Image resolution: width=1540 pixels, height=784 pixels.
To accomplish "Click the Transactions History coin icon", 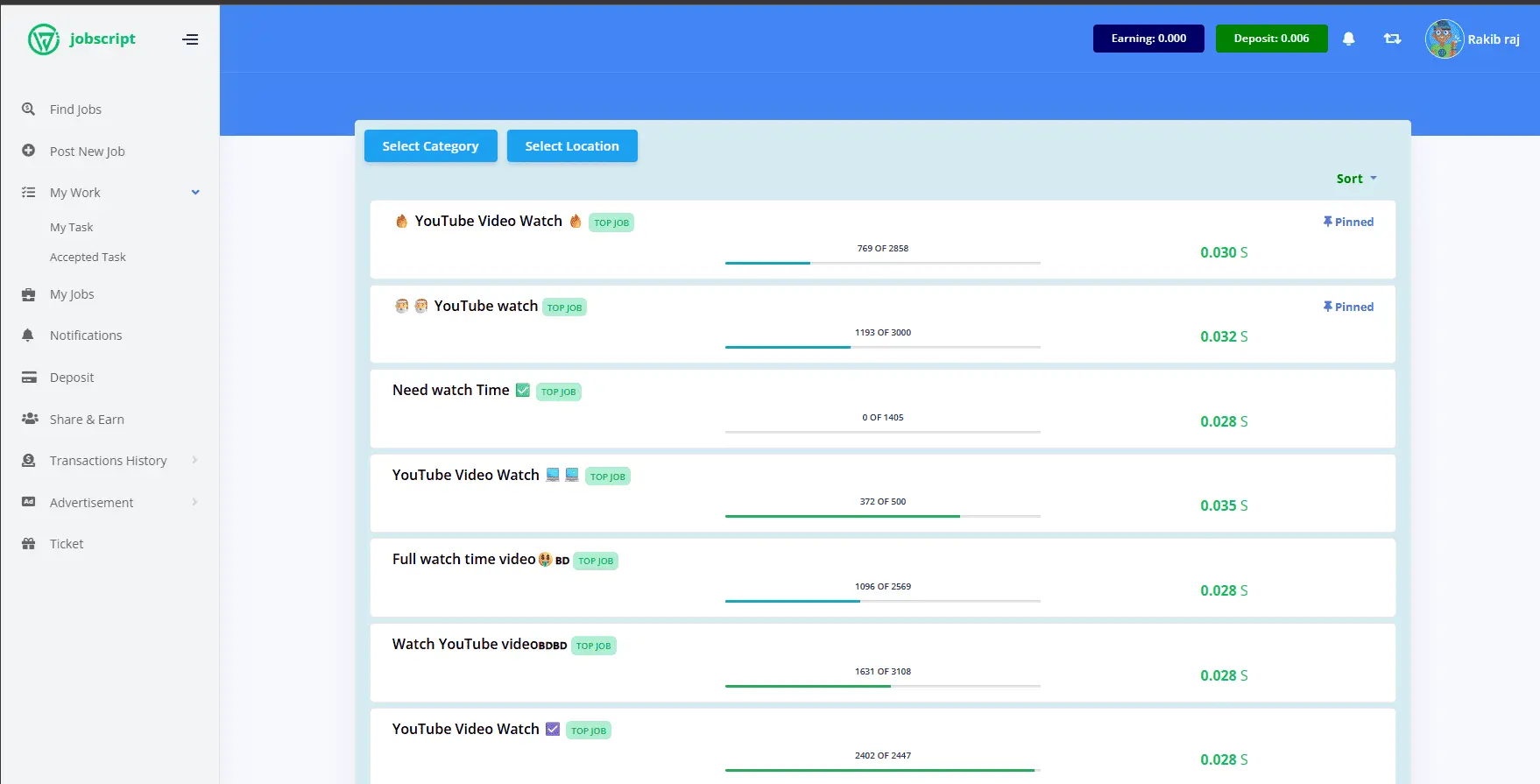I will [29, 461].
